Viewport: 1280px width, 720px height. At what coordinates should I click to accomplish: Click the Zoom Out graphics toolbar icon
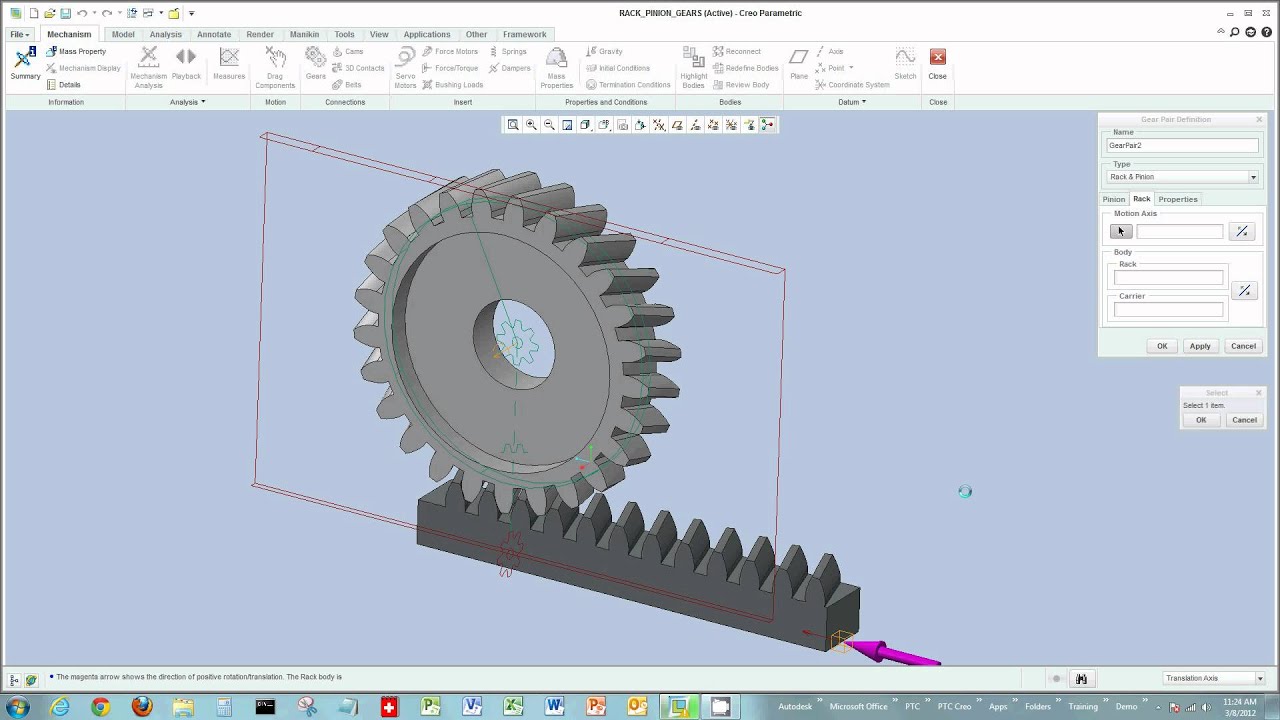pyautogui.click(x=549, y=125)
